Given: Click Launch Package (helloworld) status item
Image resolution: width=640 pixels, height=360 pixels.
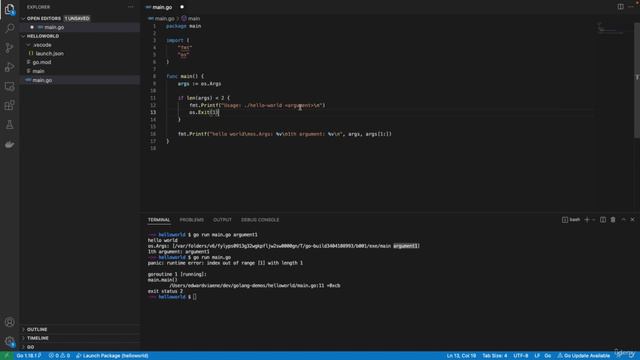Looking at the screenshot, I should click(x=112, y=356).
